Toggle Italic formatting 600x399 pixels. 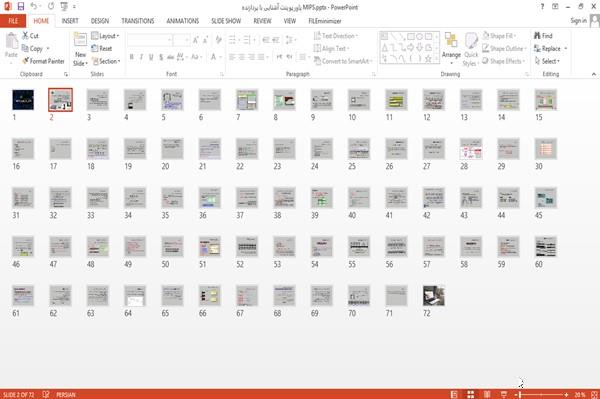(x=141, y=57)
